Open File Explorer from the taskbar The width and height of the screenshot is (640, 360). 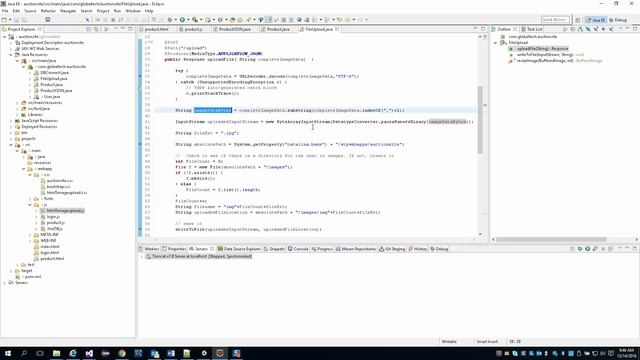click(56, 353)
